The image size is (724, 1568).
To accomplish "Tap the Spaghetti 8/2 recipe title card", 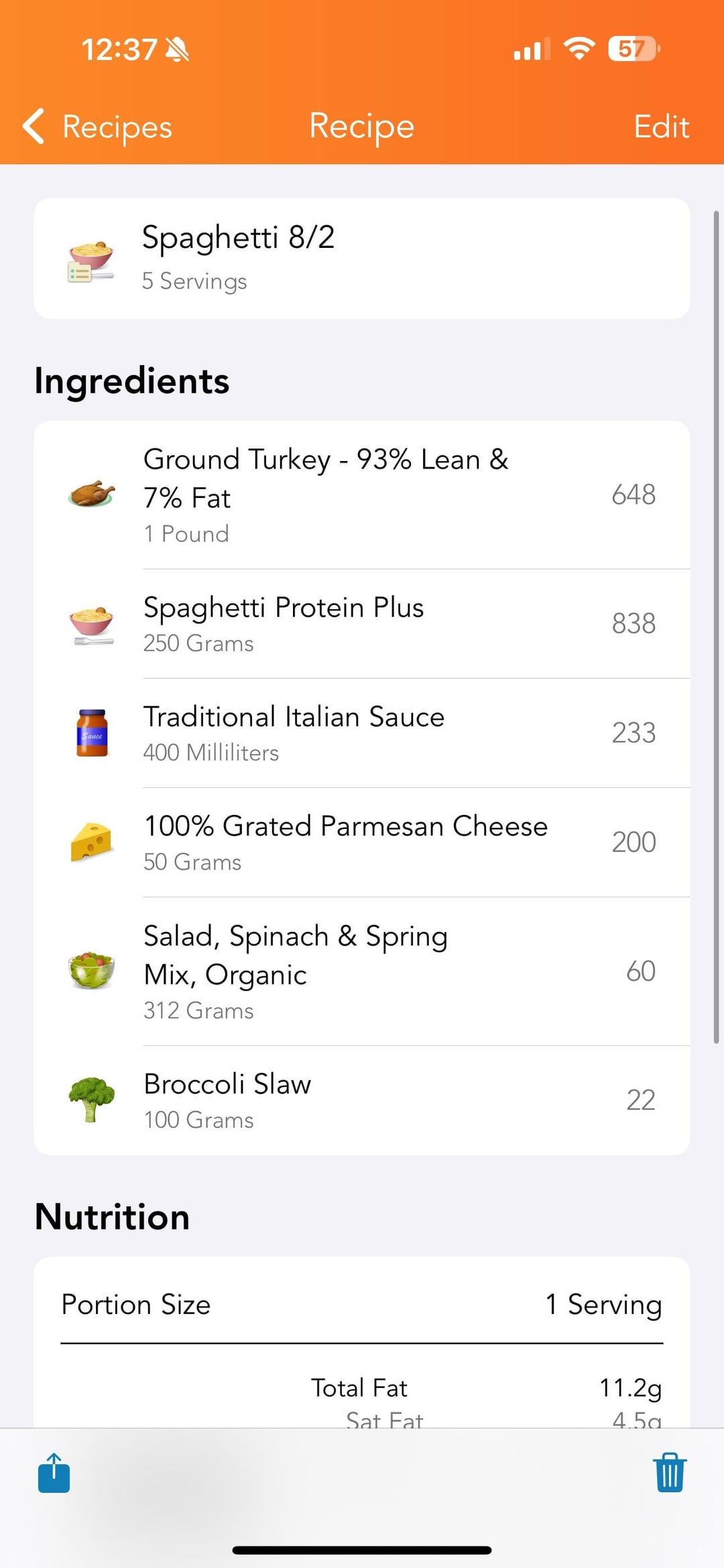I will [362, 258].
